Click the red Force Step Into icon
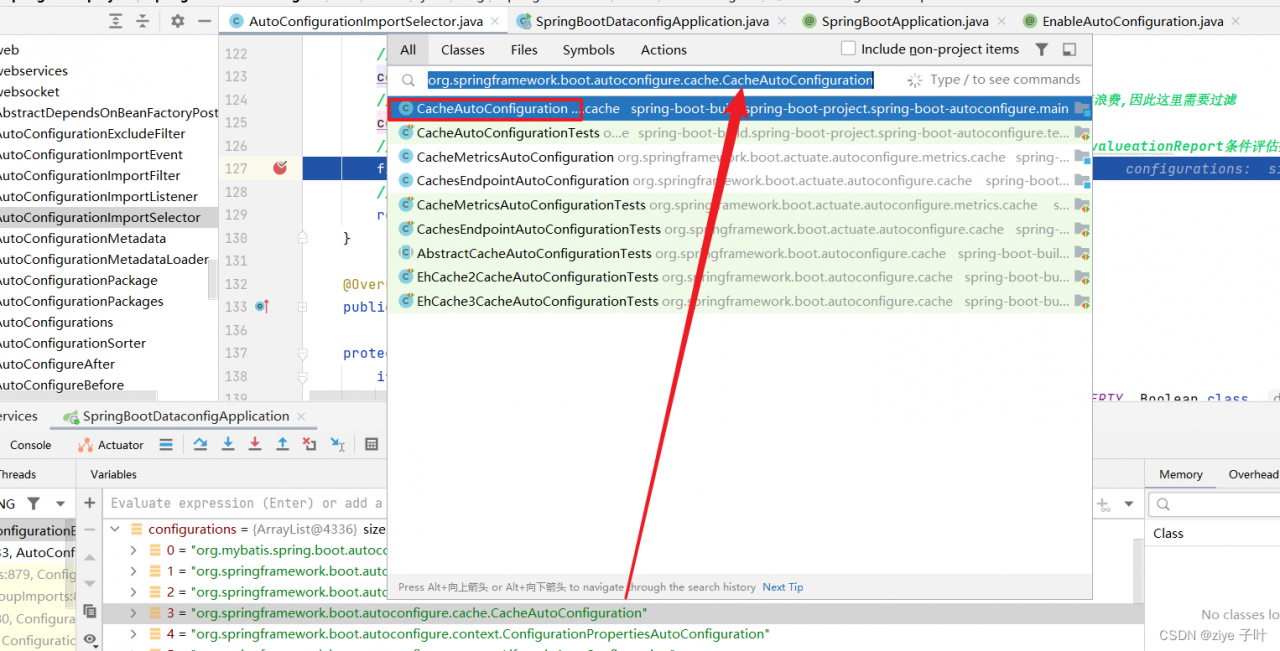The height and width of the screenshot is (651, 1280). click(x=255, y=444)
